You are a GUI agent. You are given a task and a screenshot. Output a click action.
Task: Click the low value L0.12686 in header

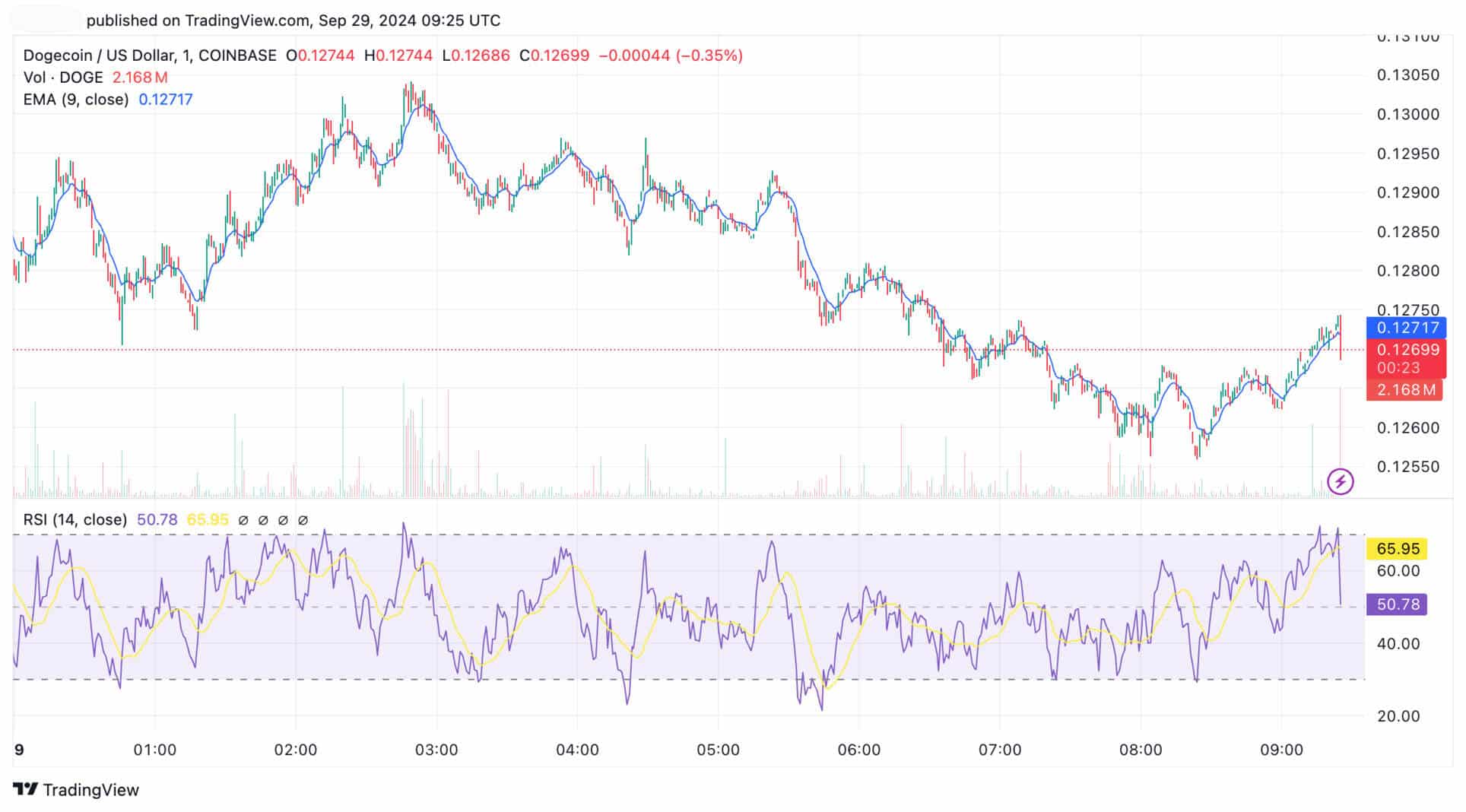point(476,56)
